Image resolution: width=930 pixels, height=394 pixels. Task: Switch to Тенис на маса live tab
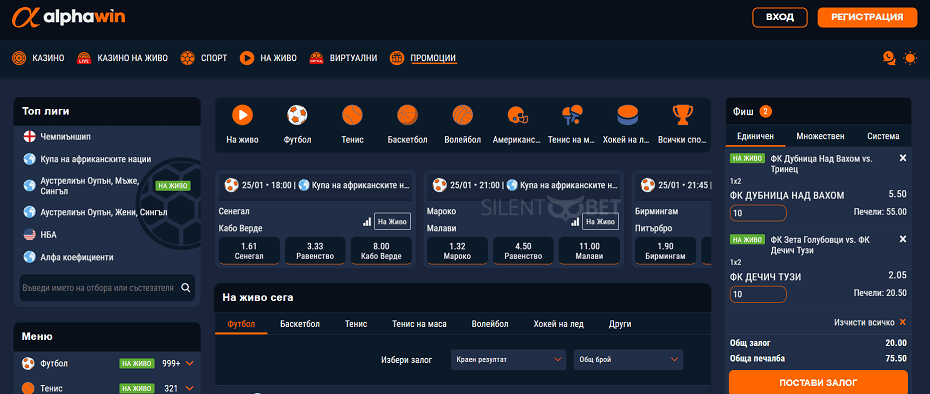click(419, 324)
